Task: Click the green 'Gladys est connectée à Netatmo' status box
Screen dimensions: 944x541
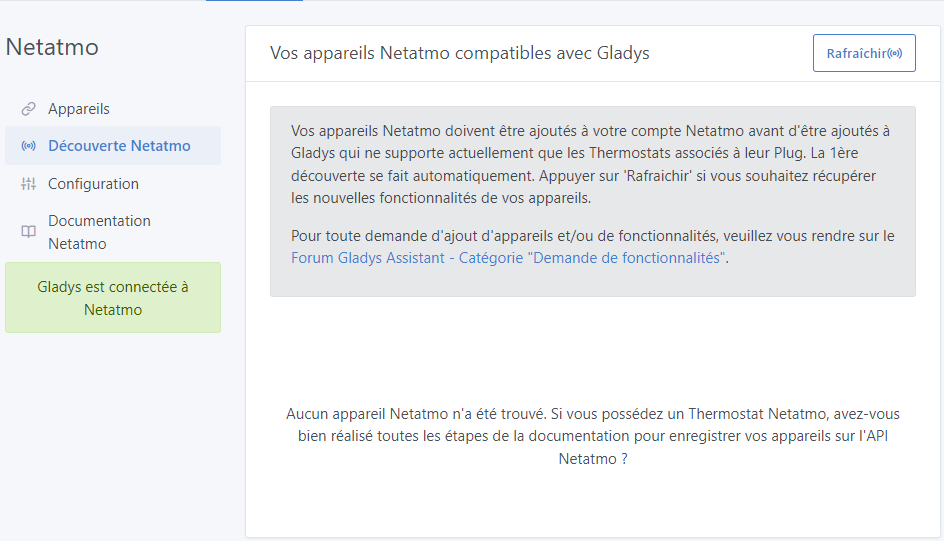Action: tap(113, 298)
